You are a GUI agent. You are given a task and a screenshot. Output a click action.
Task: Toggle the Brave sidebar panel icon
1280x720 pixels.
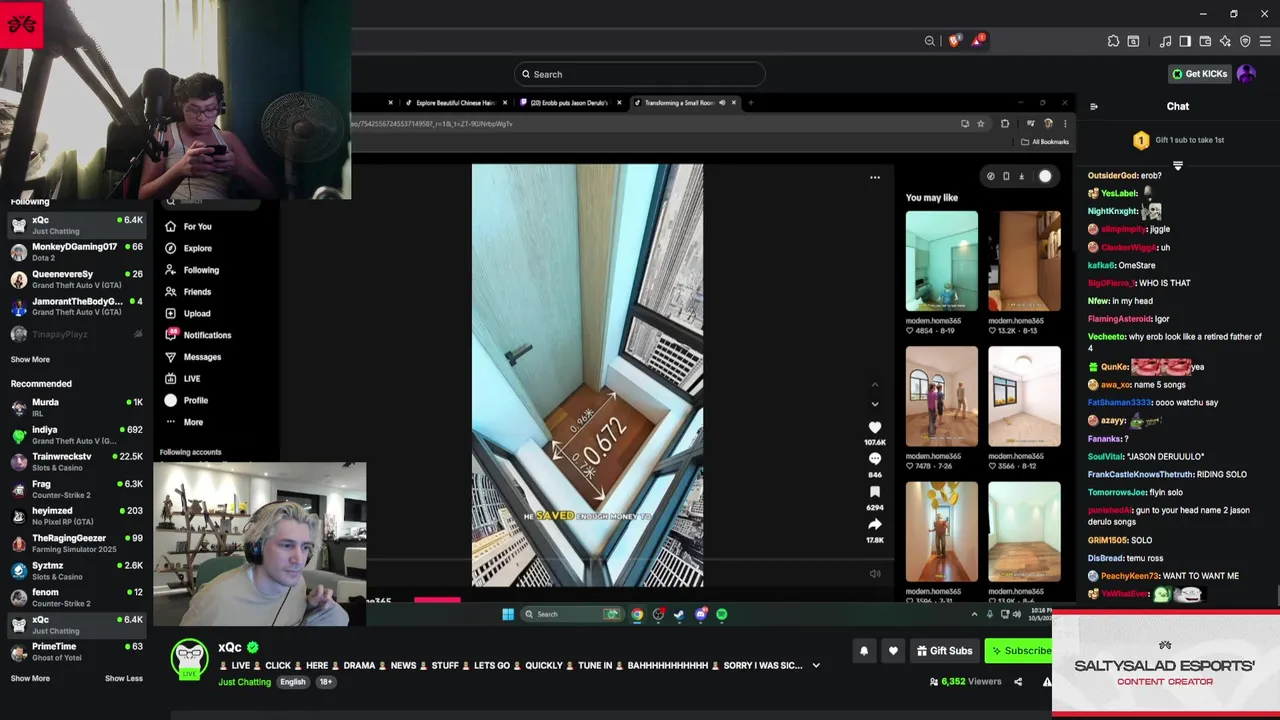pyautogui.click(x=1185, y=41)
